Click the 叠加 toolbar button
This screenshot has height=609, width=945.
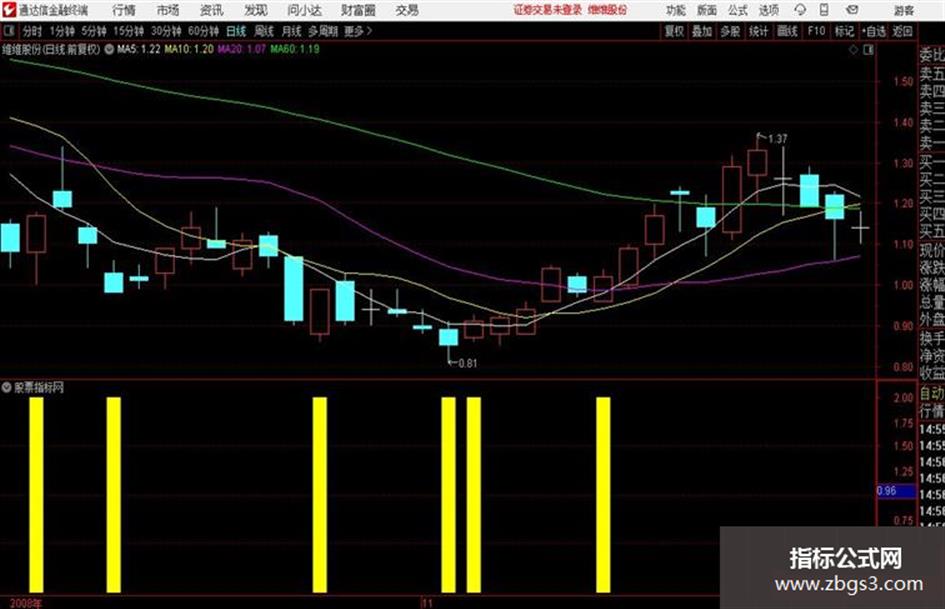(x=702, y=31)
